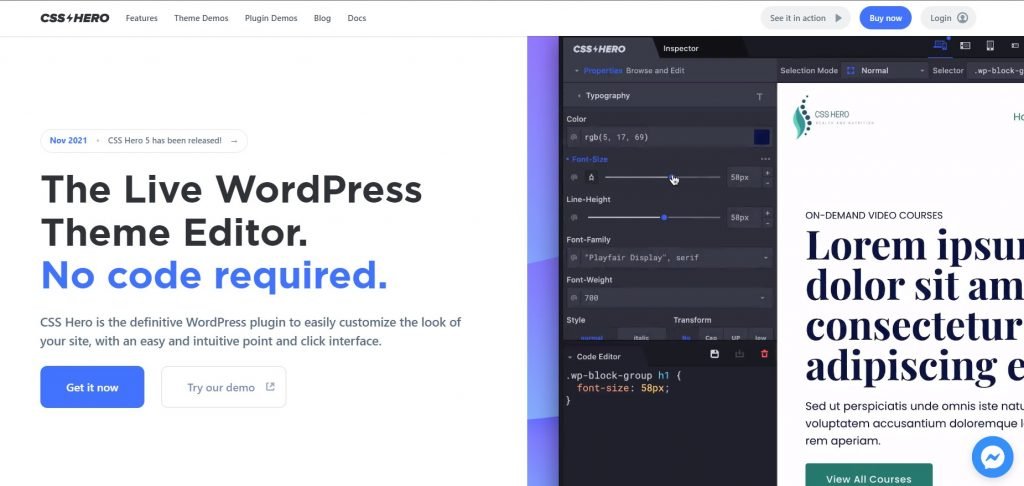This screenshot has width=1024, height=486.
Task: Open the Font-Family dropdown
Action: point(668,258)
